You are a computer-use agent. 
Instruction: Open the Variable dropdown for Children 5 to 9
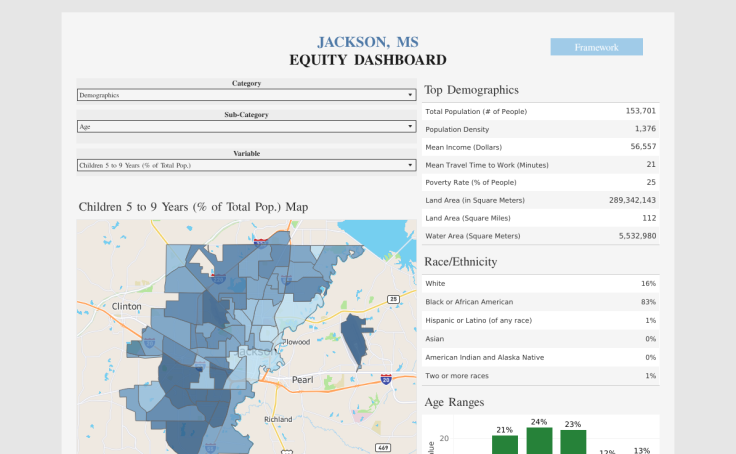pos(246,165)
